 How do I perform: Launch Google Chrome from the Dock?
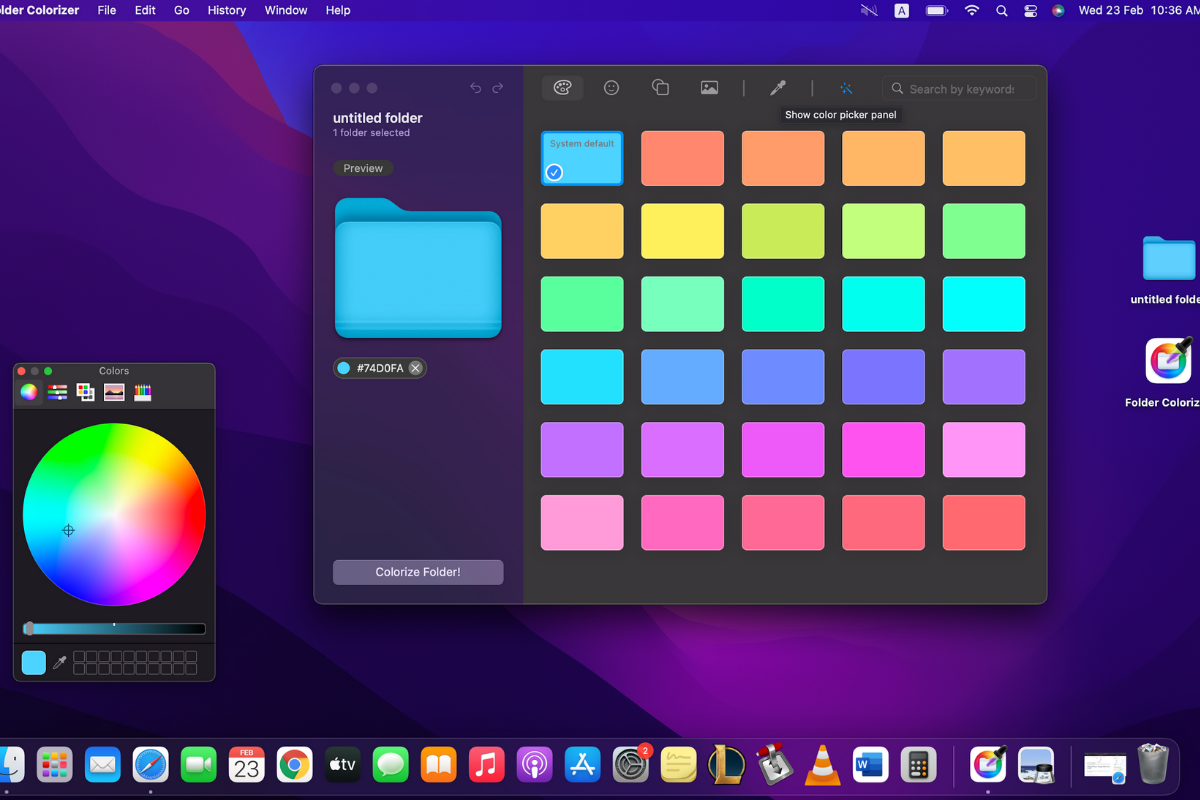tap(294, 765)
